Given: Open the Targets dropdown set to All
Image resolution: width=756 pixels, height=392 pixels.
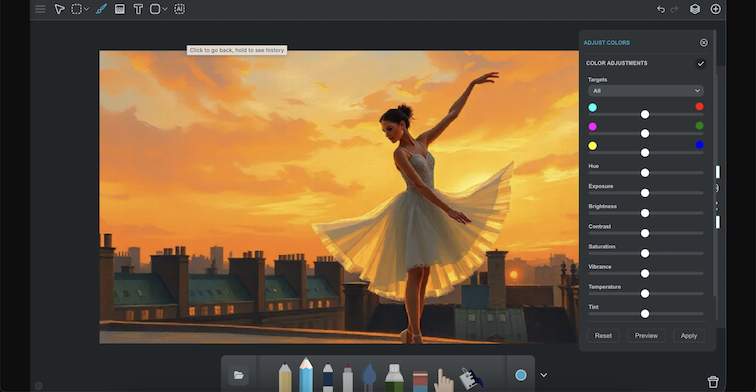Looking at the screenshot, I should coord(646,91).
